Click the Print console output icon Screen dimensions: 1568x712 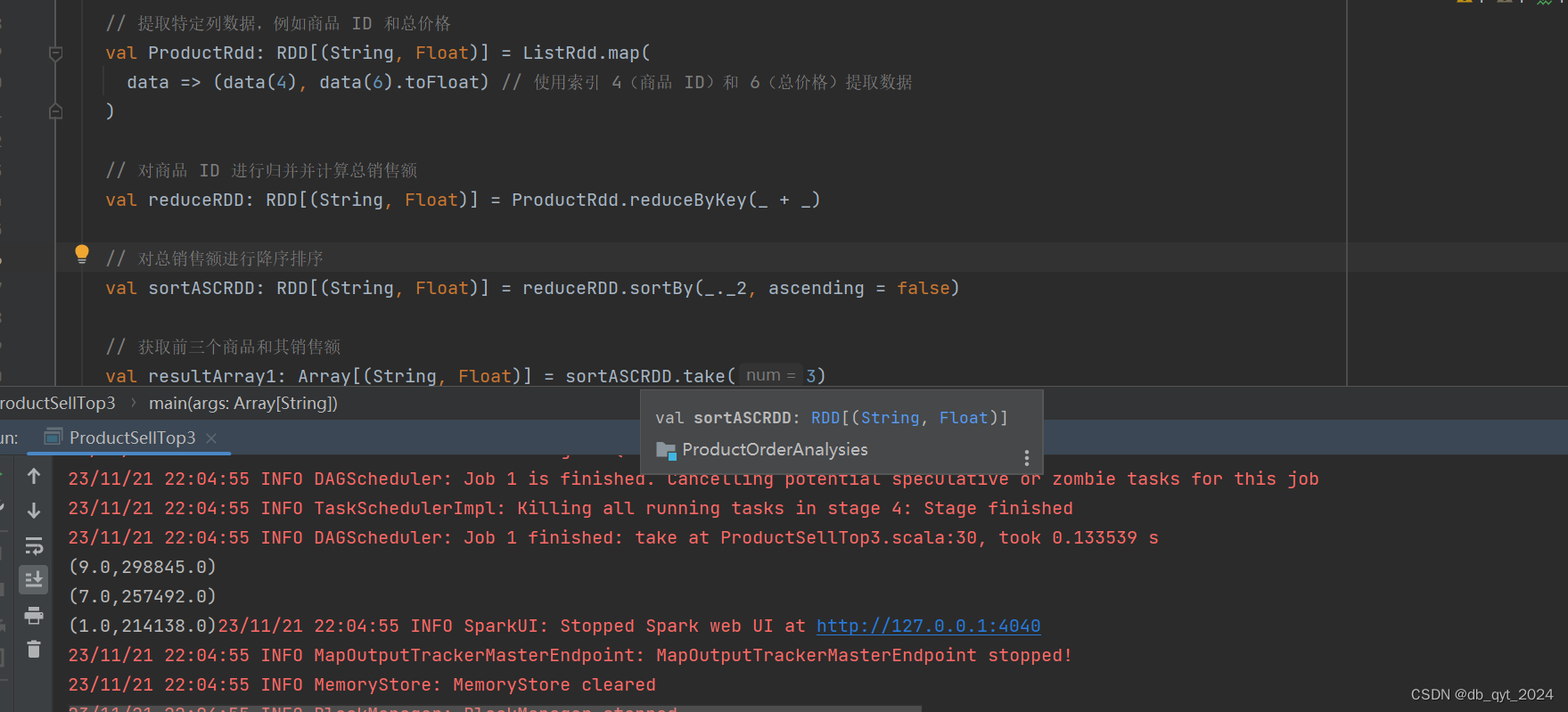pos(34,615)
